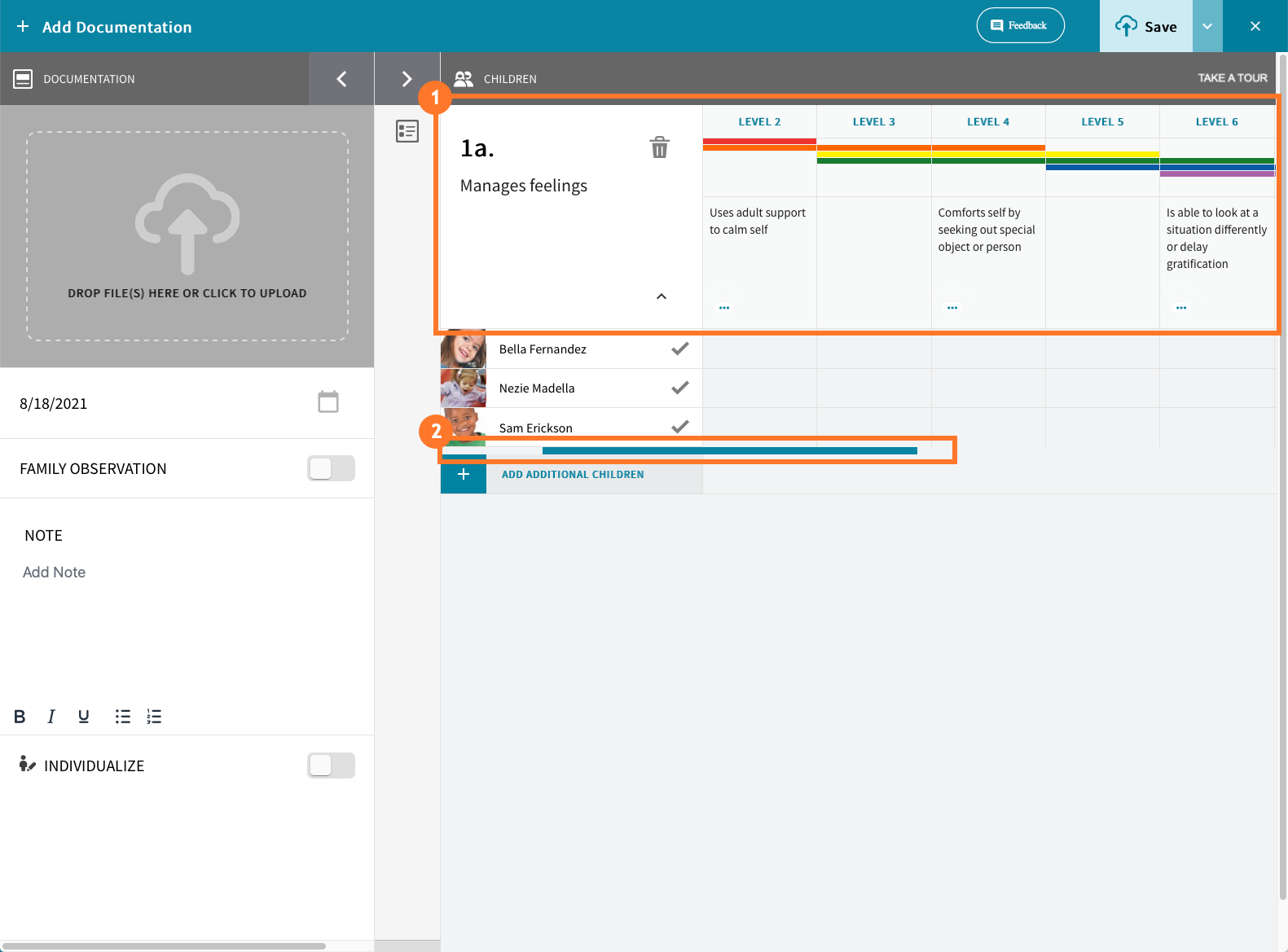This screenshot has height=952, width=1288.
Task: Turn on the Individualize toggle
Action: [x=331, y=766]
